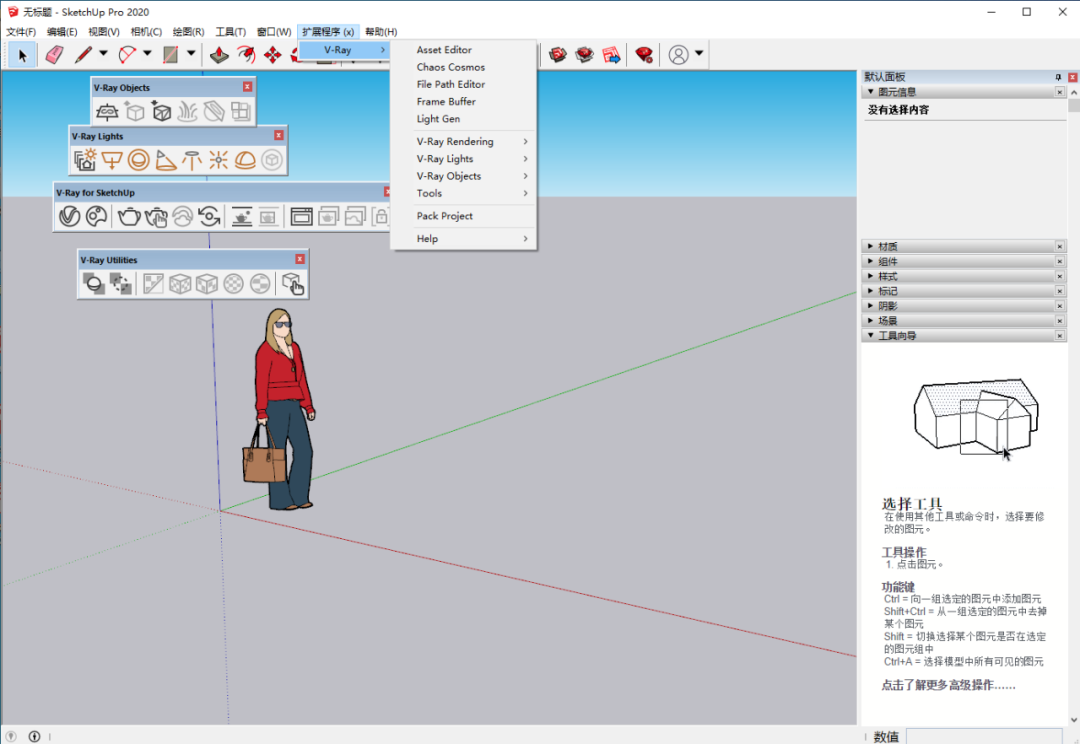Close the 材质 tray panel
The height and width of the screenshot is (744, 1080).
[x=1059, y=247]
